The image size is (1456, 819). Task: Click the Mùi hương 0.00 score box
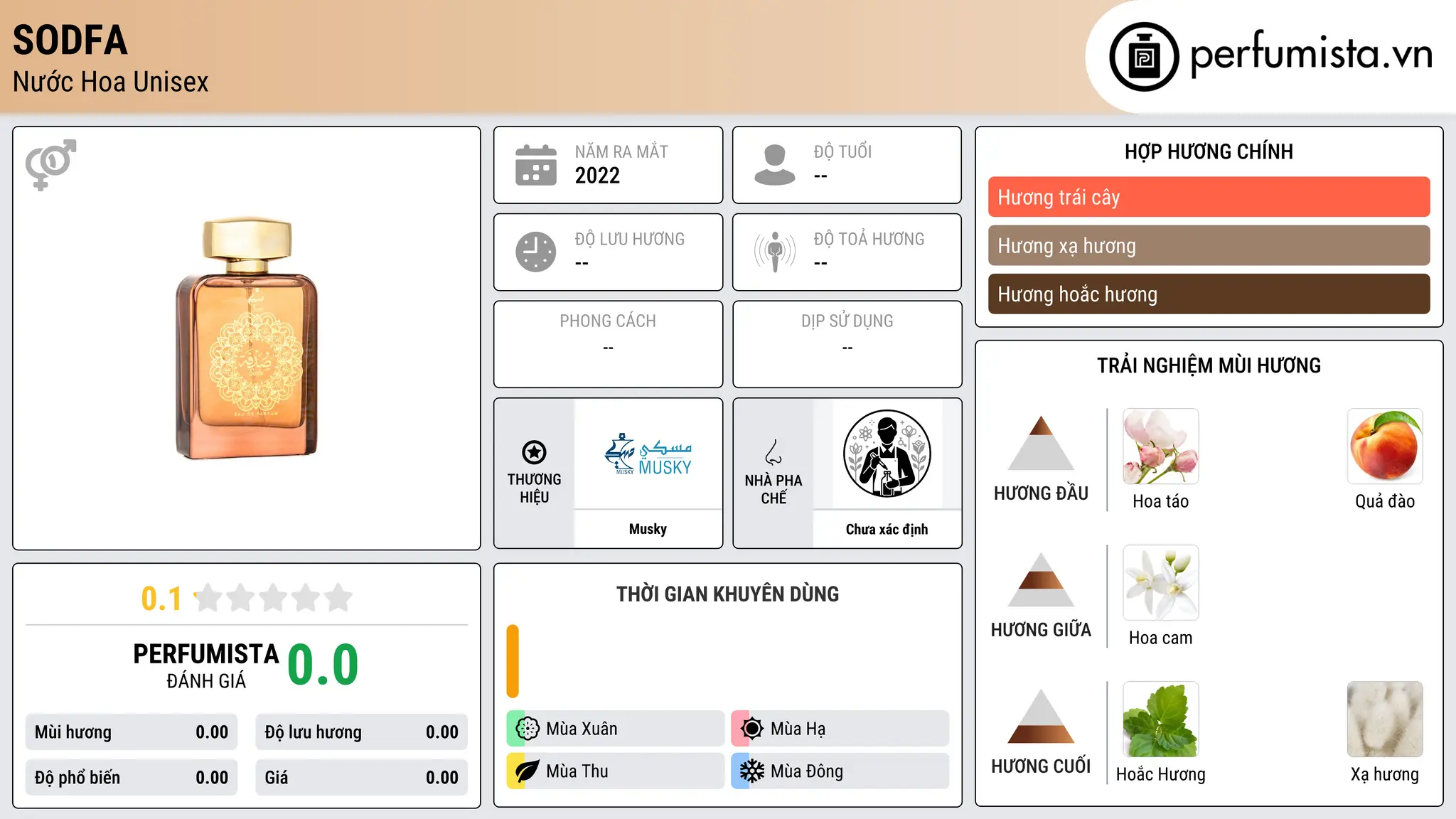[x=132, y=732]
